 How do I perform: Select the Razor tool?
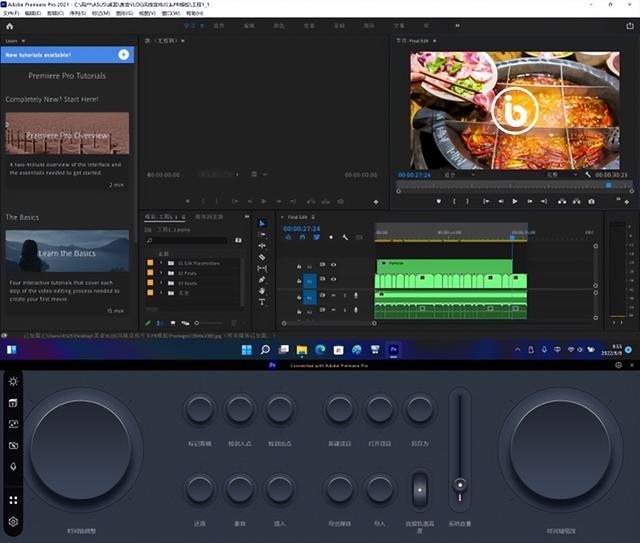tap(262, 257)
